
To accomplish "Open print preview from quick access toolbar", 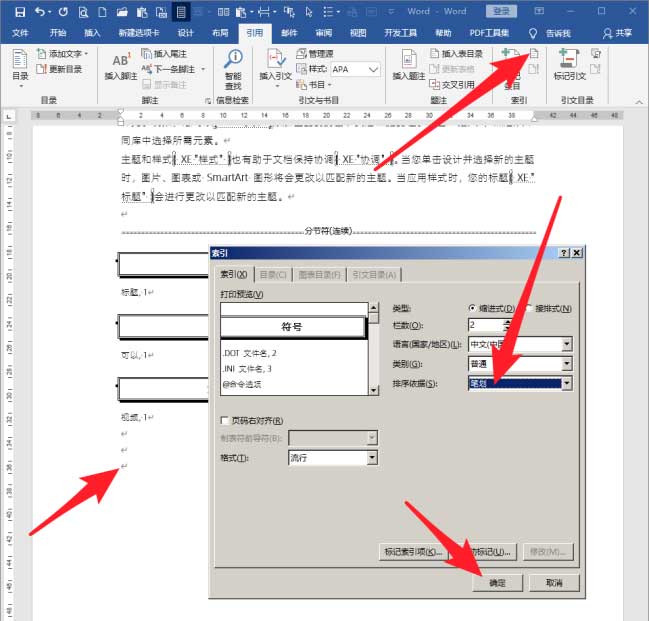I will coord(83,12).
